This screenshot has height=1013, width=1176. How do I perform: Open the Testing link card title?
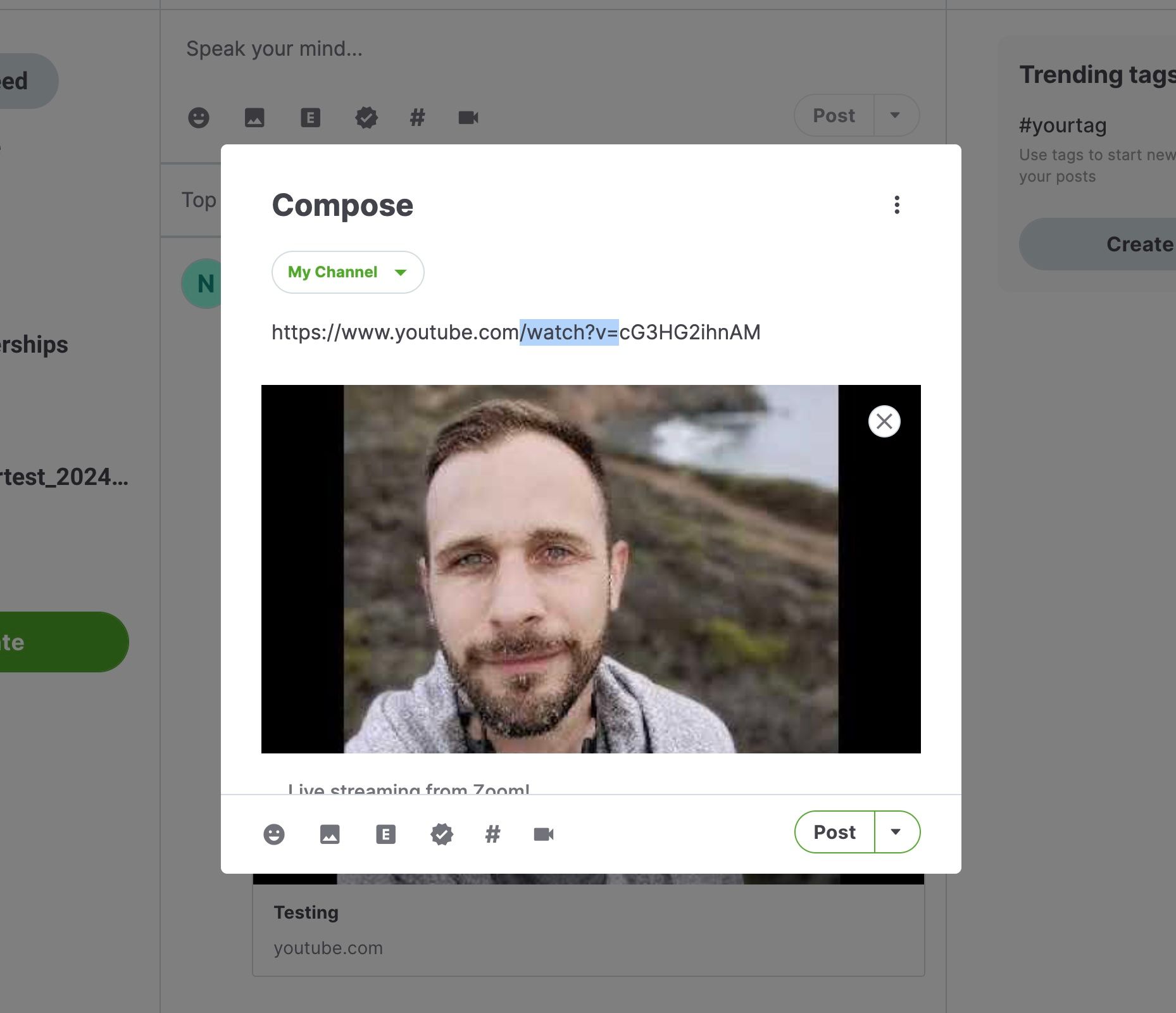306,912
